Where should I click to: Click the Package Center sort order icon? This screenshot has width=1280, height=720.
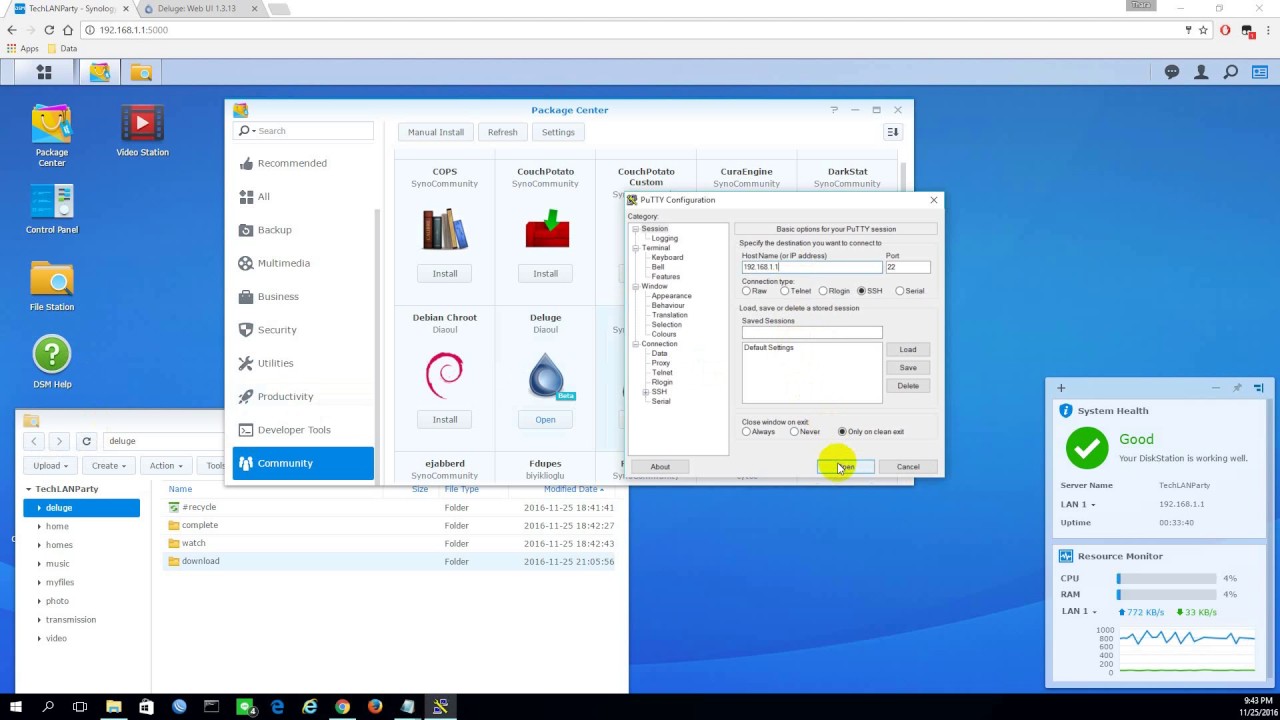tap(893, 132)
